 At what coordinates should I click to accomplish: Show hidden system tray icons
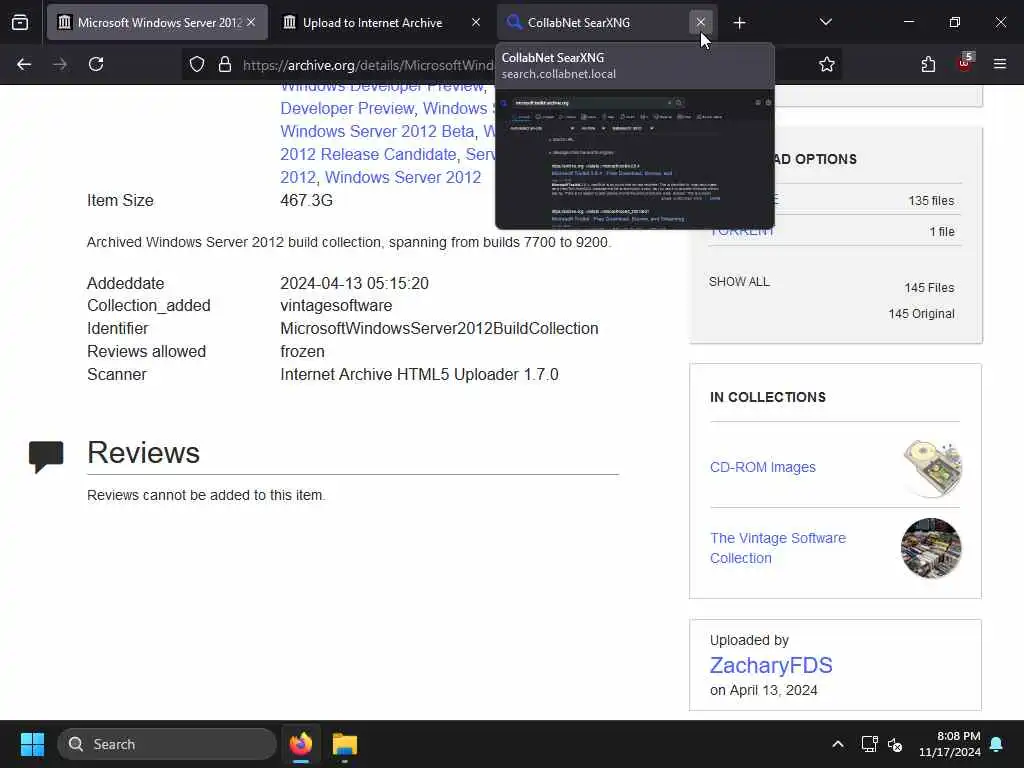(838, 744)
